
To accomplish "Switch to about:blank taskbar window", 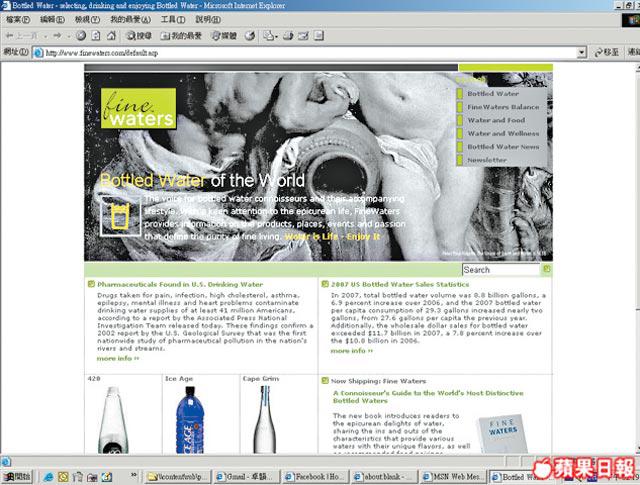I will [384, 476].
